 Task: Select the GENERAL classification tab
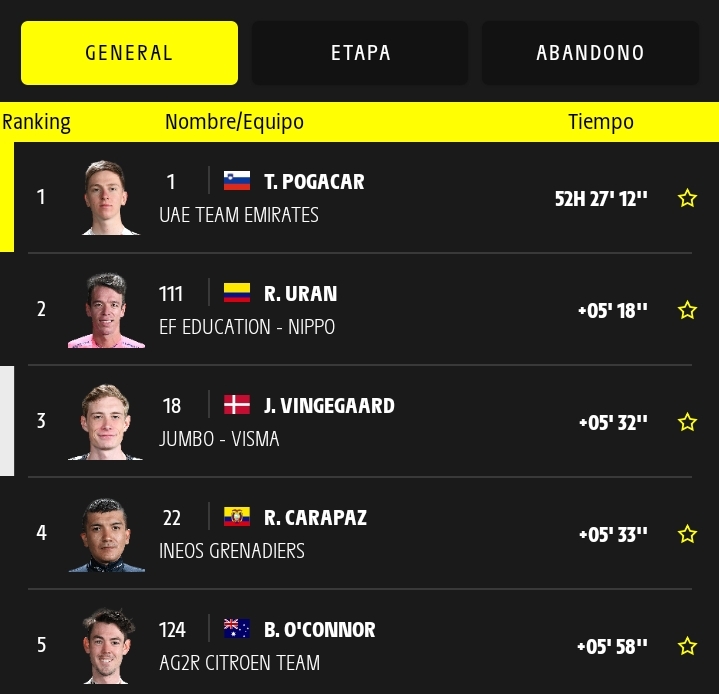(129, 53)
